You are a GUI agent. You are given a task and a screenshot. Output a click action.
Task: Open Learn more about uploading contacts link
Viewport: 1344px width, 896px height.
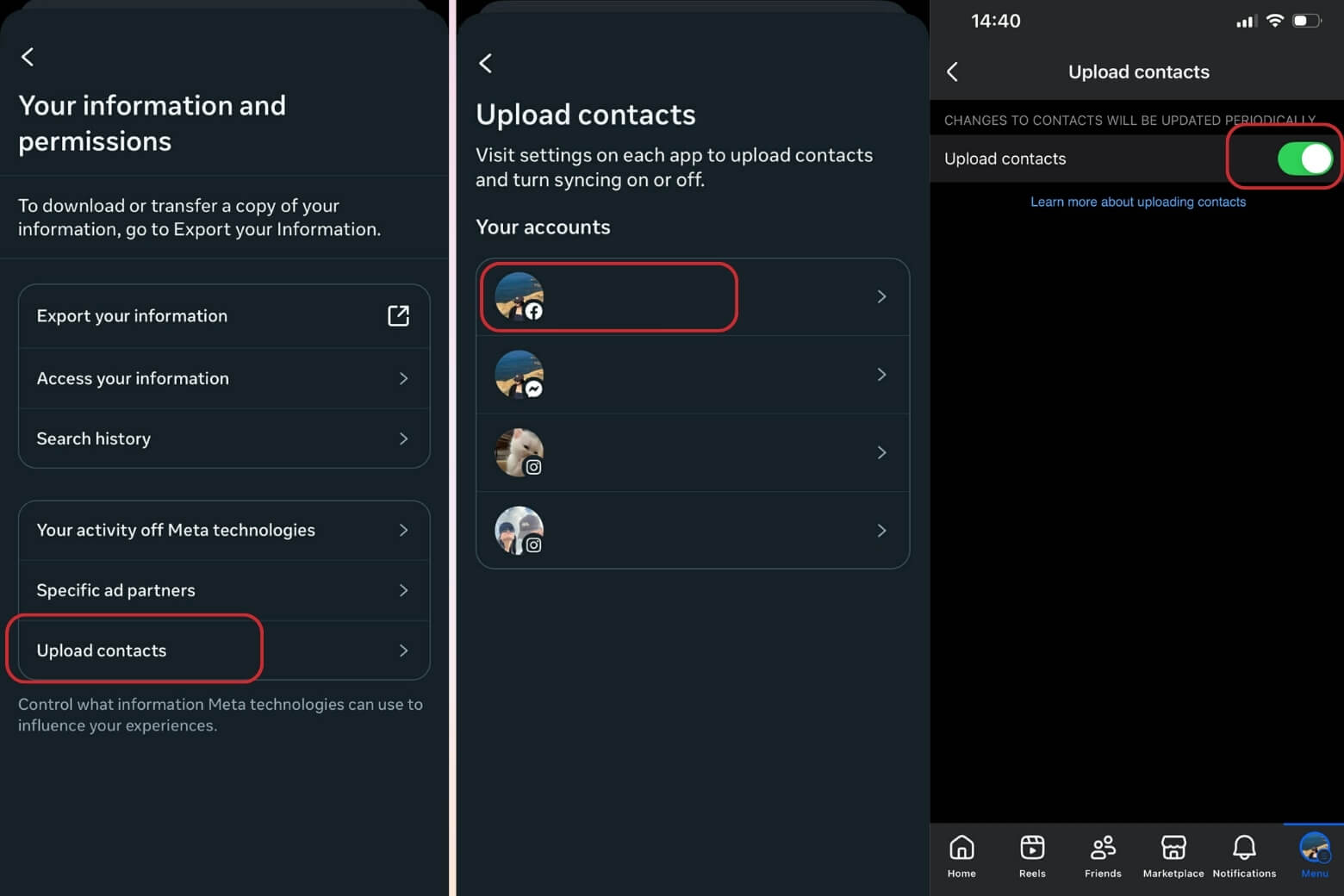click(1137, 202)
